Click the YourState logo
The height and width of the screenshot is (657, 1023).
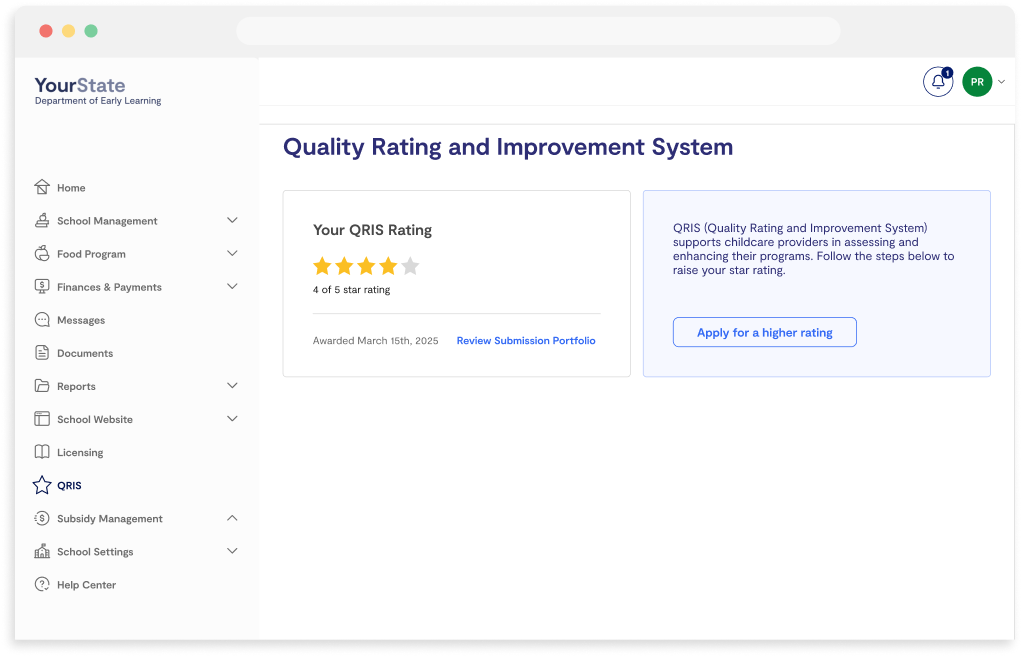tap(80, 85)
